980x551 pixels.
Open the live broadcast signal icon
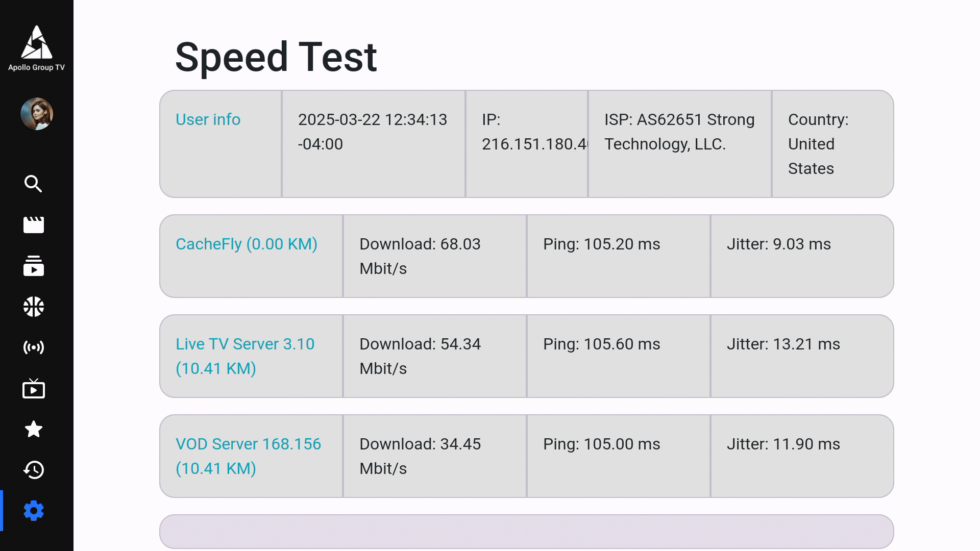(34, 348)
